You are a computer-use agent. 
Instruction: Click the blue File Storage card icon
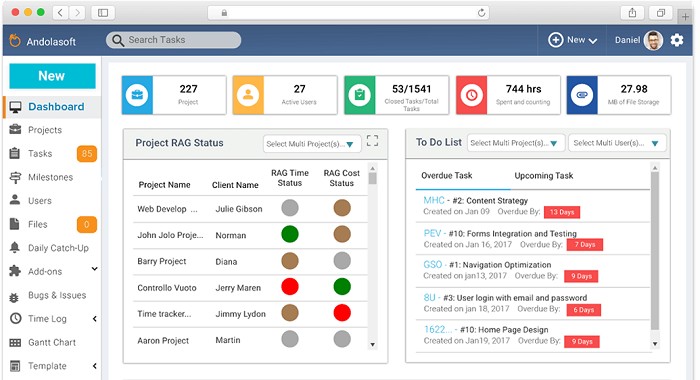coord(582,95)
